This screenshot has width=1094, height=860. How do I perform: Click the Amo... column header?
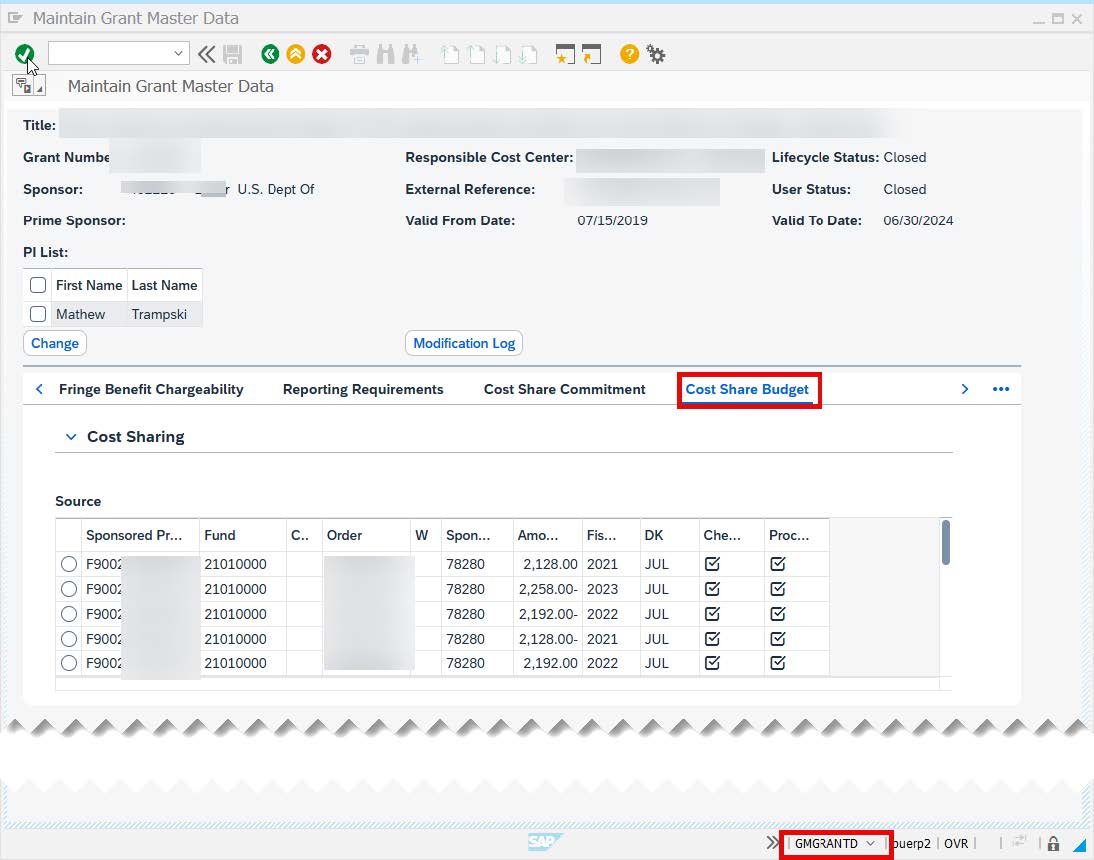click(x=548, y=535)
